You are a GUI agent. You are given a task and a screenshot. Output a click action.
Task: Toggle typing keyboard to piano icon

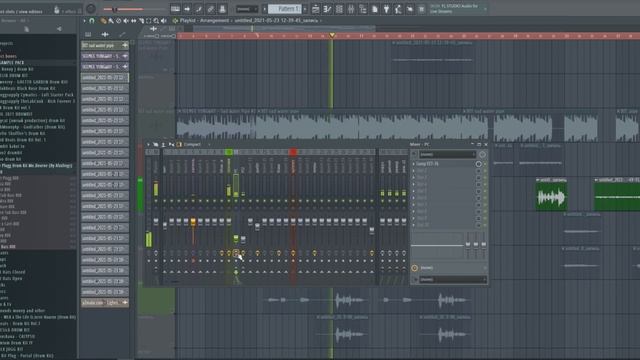coord(175,9)
